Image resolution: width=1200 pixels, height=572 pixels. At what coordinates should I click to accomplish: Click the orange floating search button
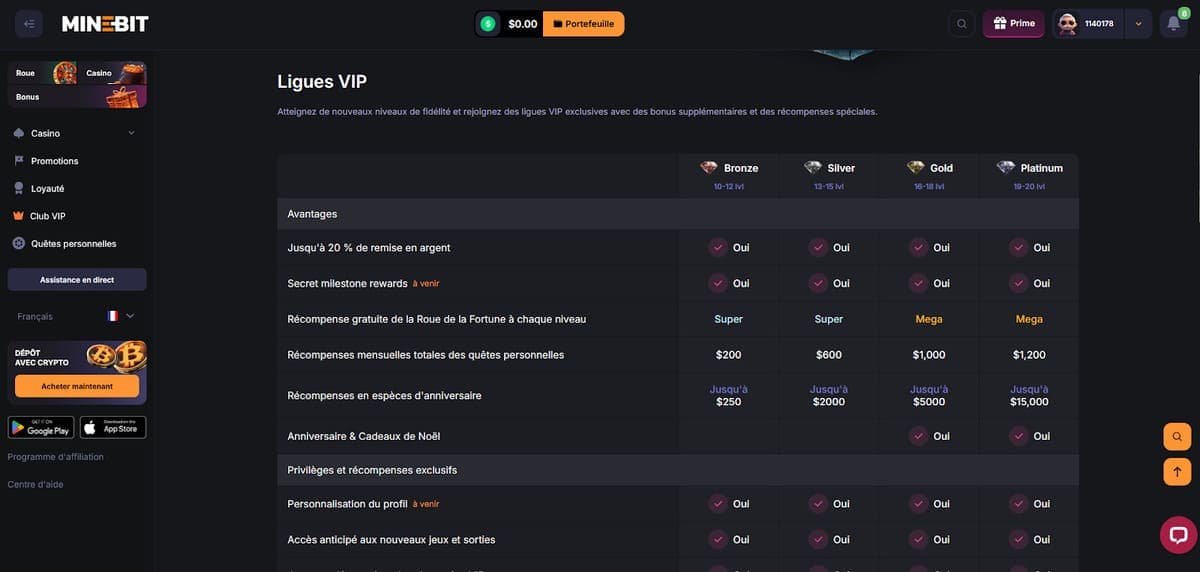point(1177,437)
